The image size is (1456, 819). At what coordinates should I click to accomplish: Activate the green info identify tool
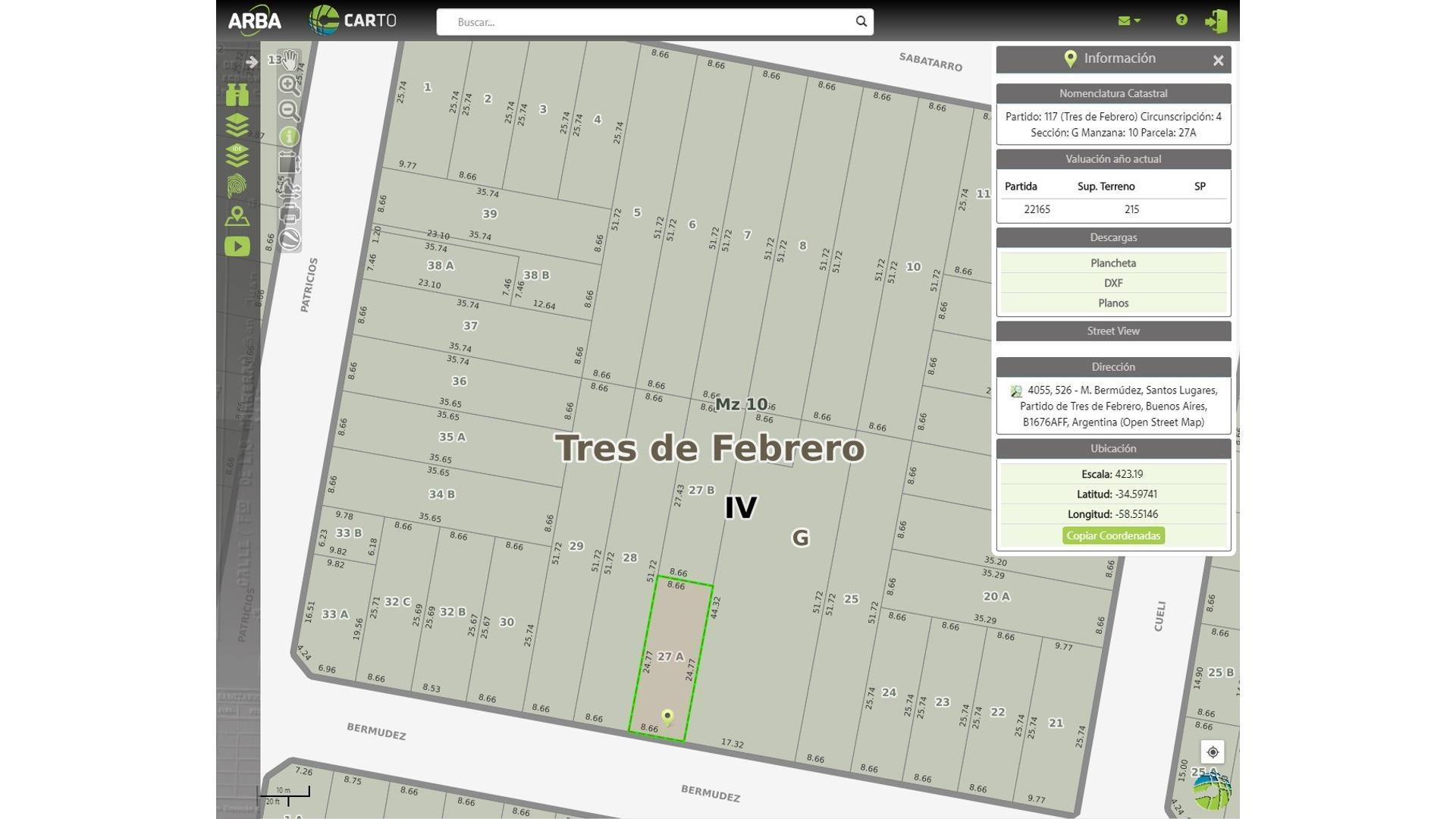pyautogui.click(x=289, y=136)
